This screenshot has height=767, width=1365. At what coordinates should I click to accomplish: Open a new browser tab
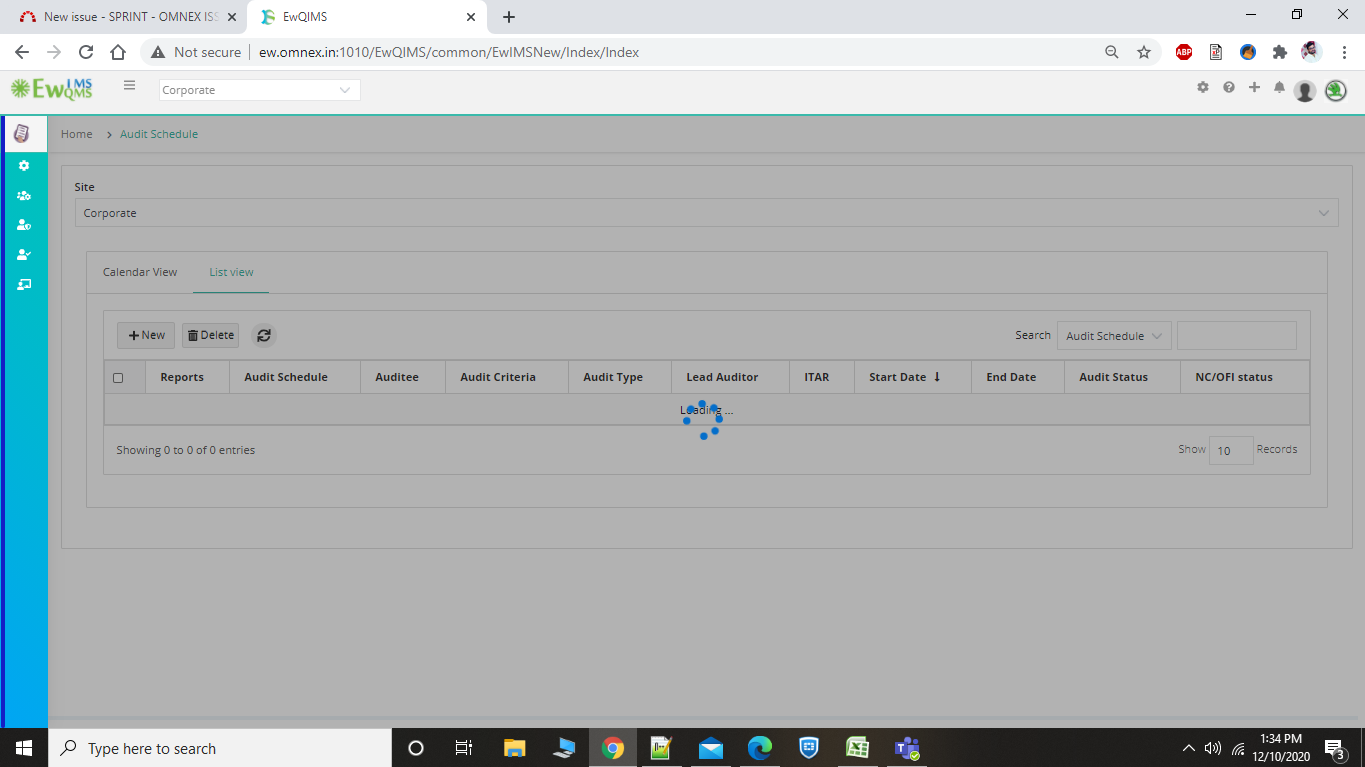point(509,17)
